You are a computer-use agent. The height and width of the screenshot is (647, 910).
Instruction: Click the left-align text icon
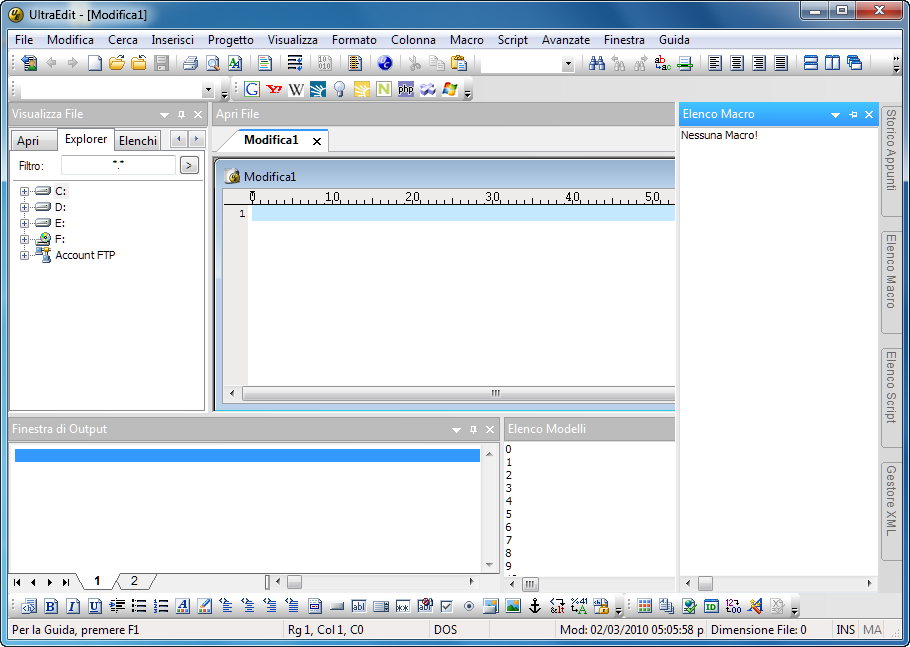(x=715, y=63)
